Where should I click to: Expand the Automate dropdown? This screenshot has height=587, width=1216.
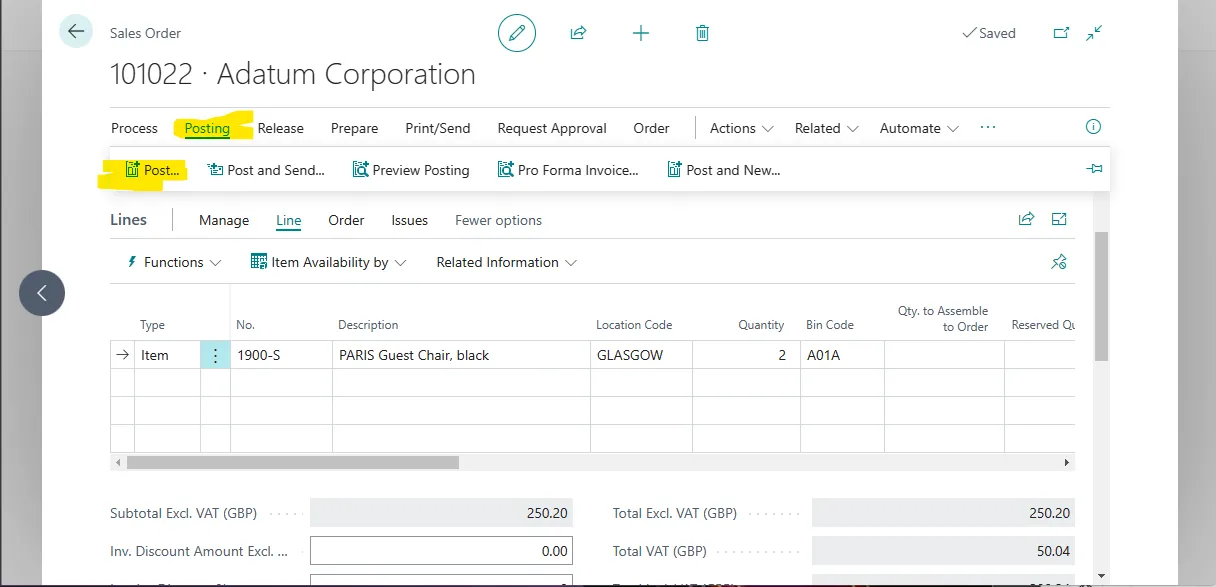(x=919, y=128)
